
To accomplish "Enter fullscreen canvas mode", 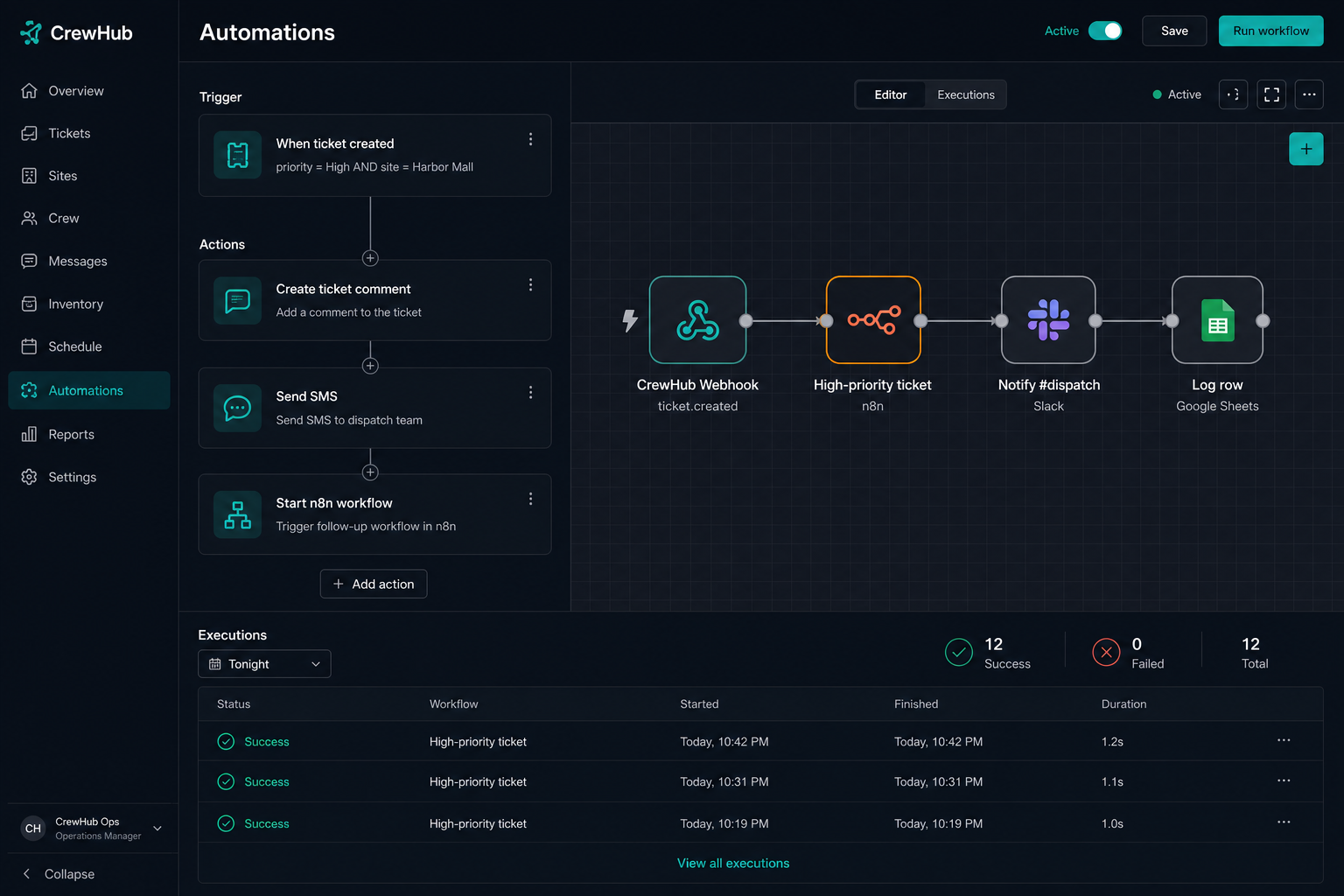I will pos(1271,94).
